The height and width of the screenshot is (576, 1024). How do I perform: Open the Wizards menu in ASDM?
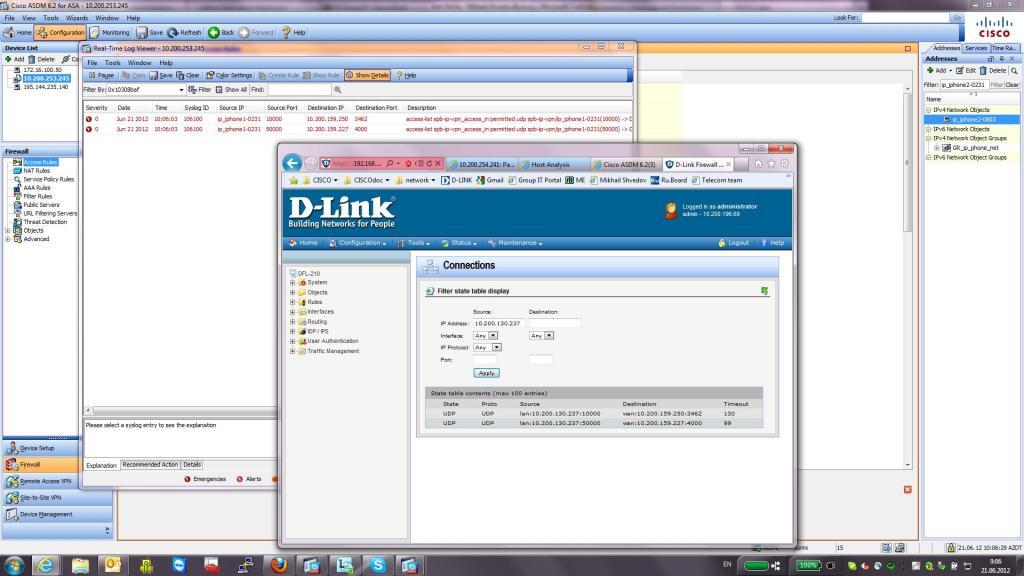[x=76, y=18]
